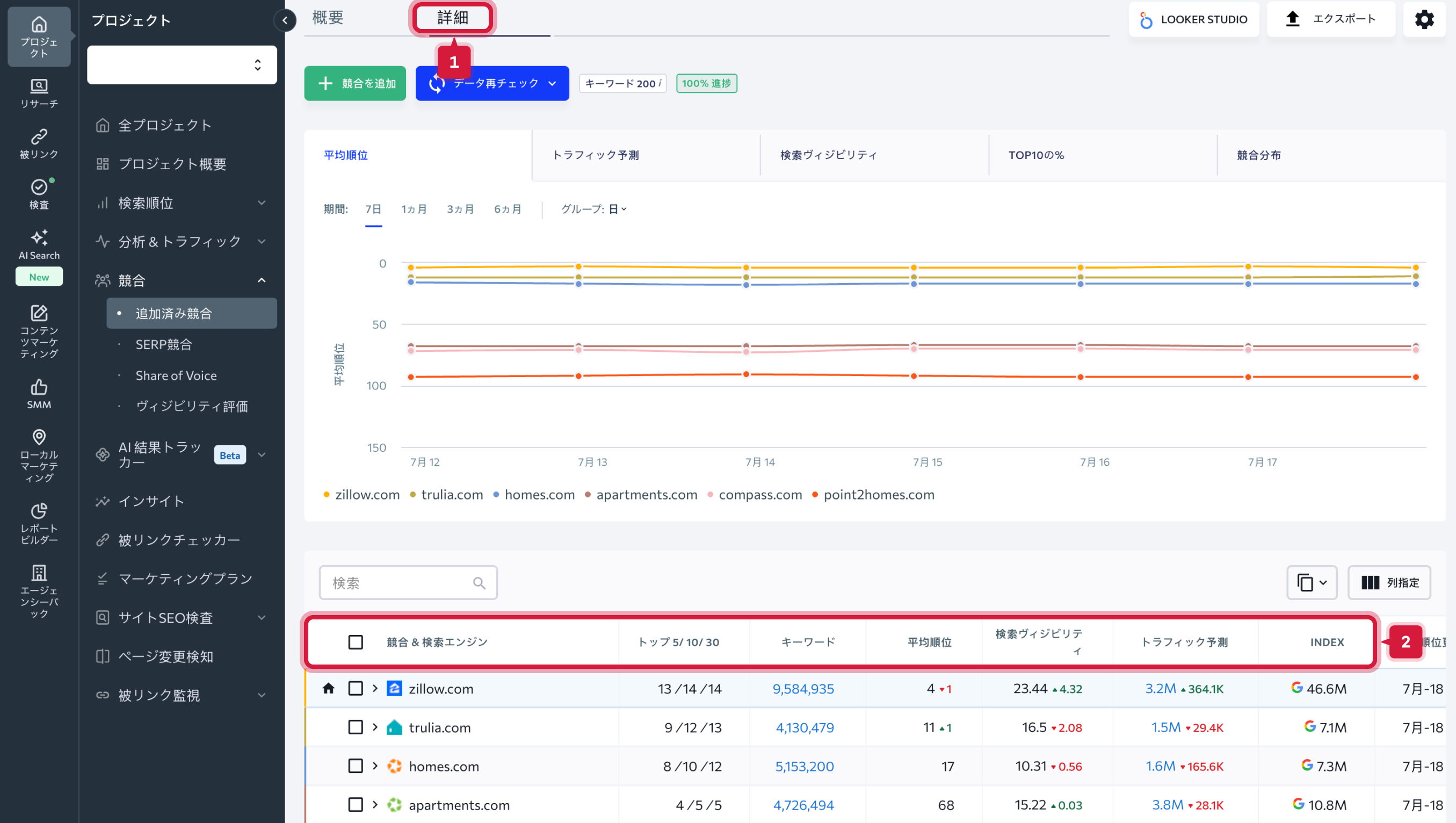This screenshot has height=823, width=1456.
Task: Toggle homes.com series in chart legend
Action: [x=534, y=495]
